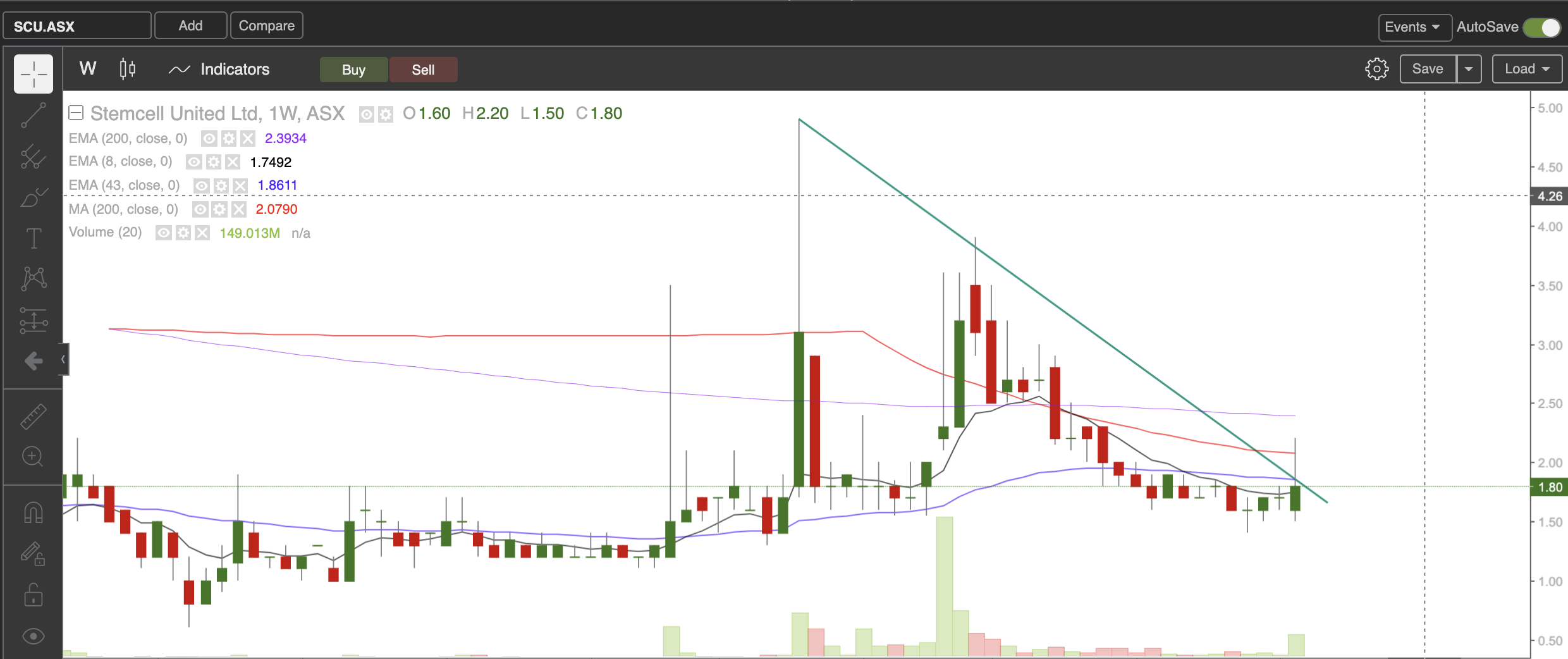Toggle visibility of EMA (200, close, 0)
The width and height of the screenshot is (1568, 659).
[x=209, y=138]
